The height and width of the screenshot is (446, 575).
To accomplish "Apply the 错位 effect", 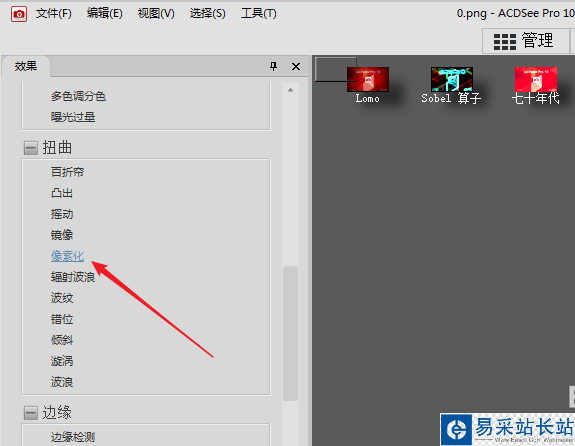I will tap(62, 319).
